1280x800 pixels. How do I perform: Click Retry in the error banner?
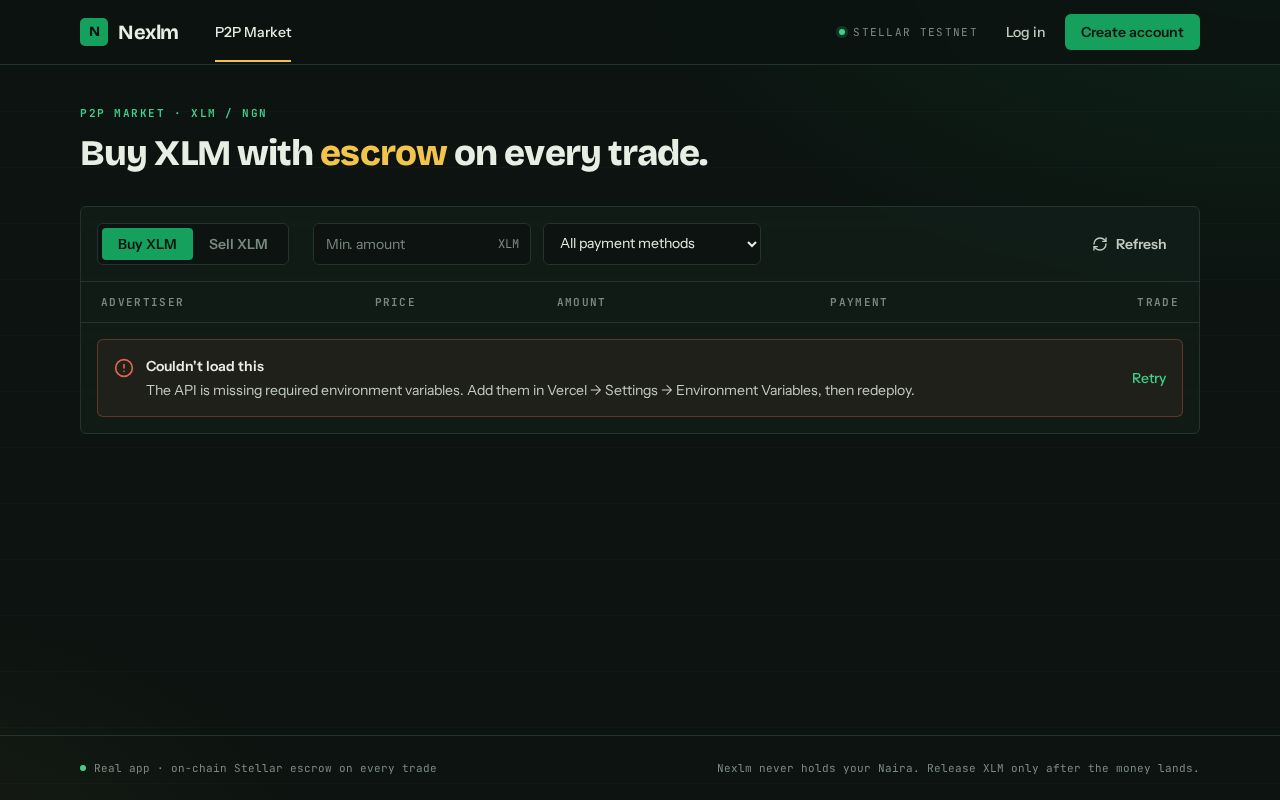coord(1149,378)
